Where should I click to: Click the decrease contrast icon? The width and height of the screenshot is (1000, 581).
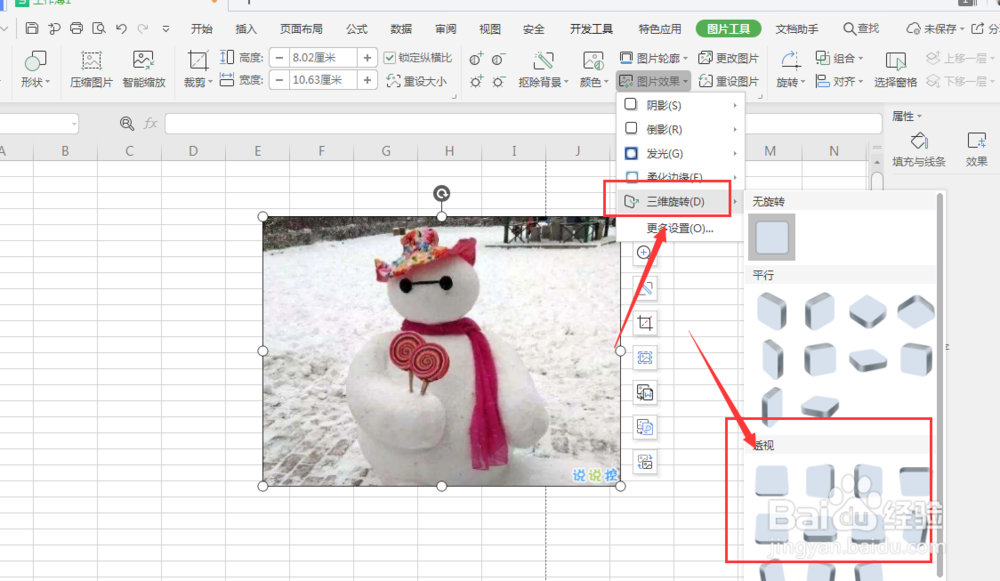coord(498,59)
